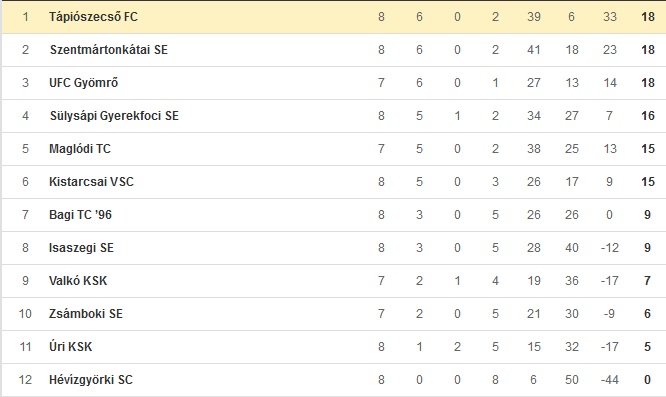Select the Valkó KSK team name

[78, 281]
